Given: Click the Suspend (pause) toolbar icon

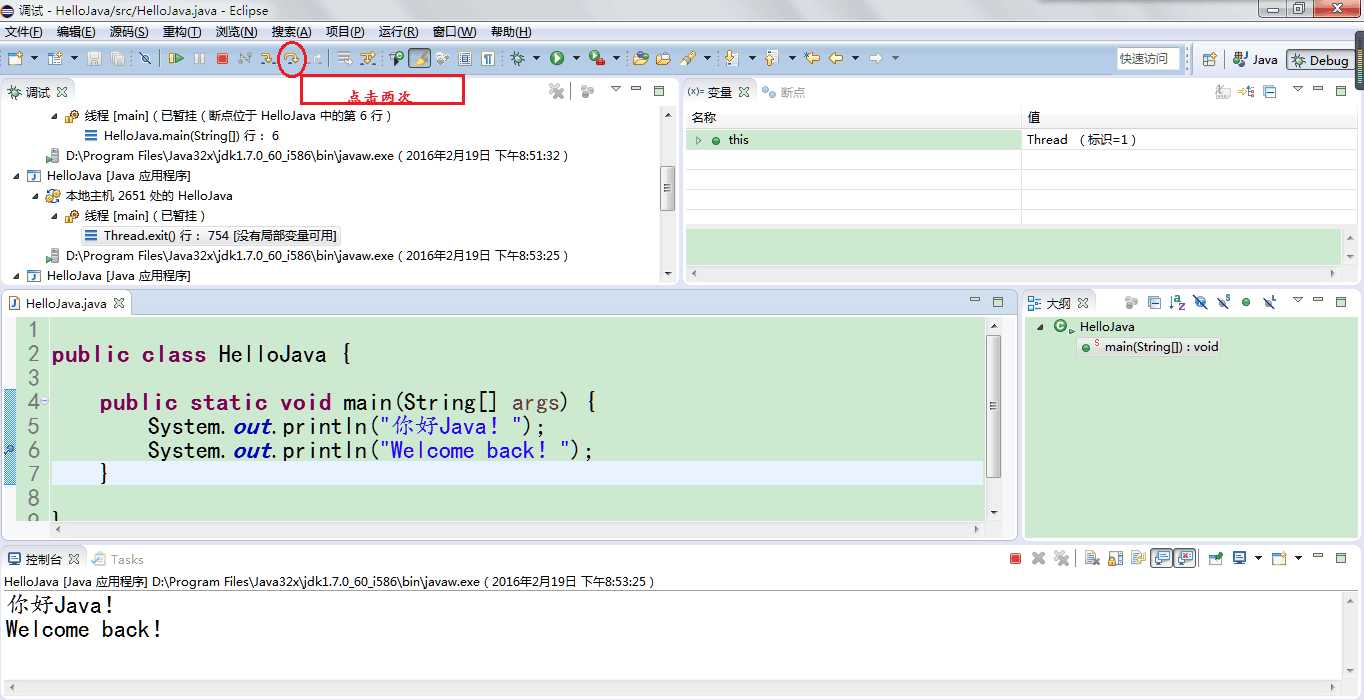Looking at the screenshot, I should [x=199, y=59].
